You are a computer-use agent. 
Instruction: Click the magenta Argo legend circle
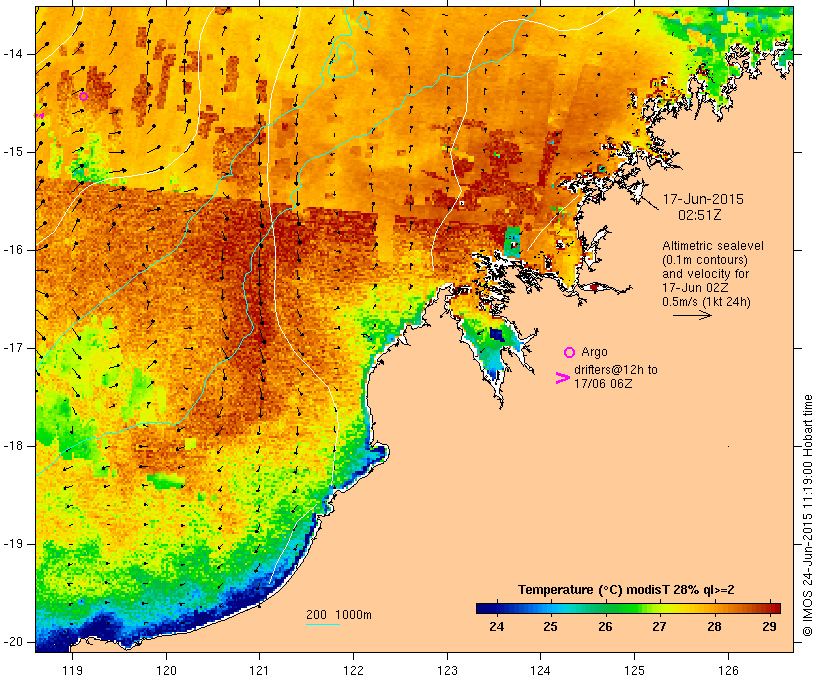[x=570, y=353]
